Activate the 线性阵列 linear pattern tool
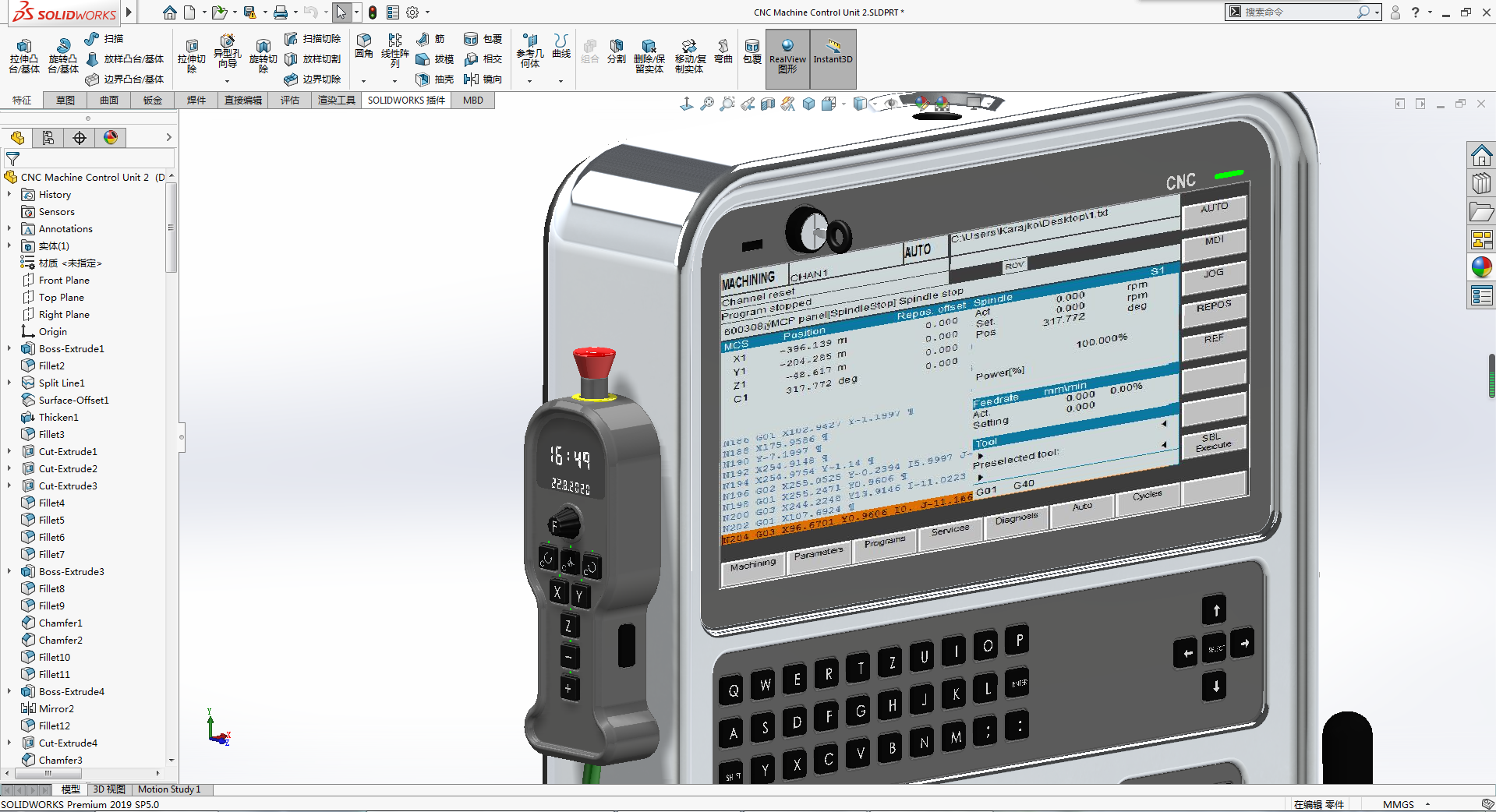This screenshot has width=1496, height=812. tap(395, 50)
